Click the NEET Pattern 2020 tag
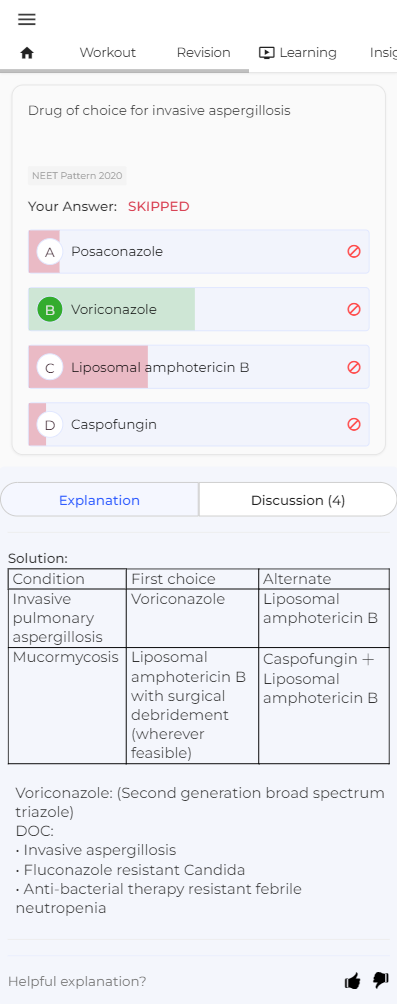Image resolution: width=397 pixels, height=1004 pixels. pyautogui.click(x=77, y=175)
